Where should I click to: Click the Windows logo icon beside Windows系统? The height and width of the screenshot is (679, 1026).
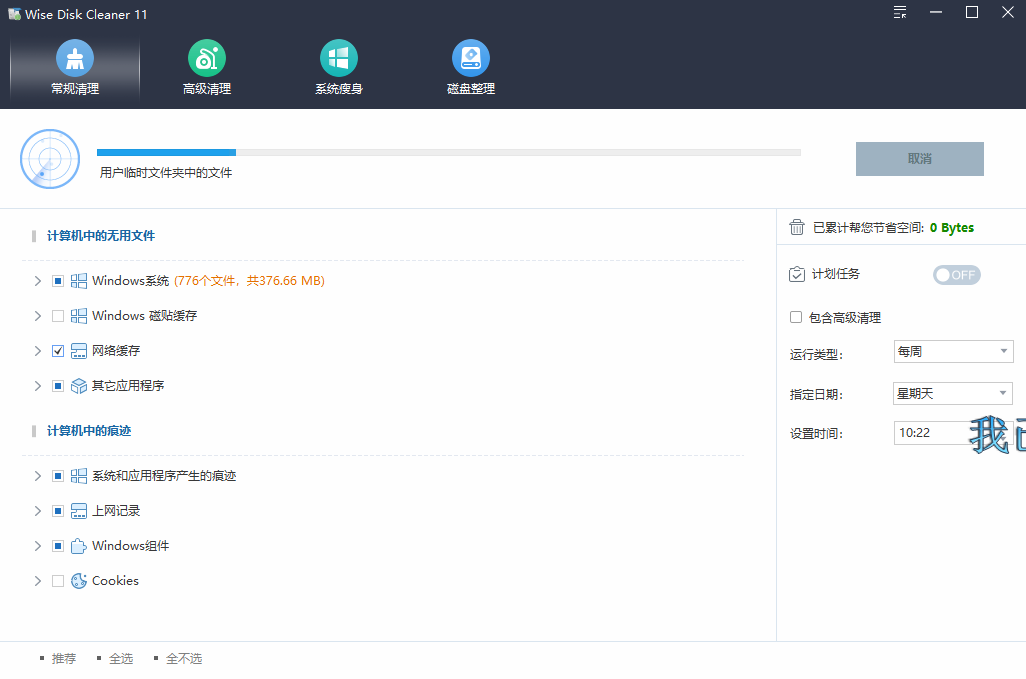coord(78,281)
